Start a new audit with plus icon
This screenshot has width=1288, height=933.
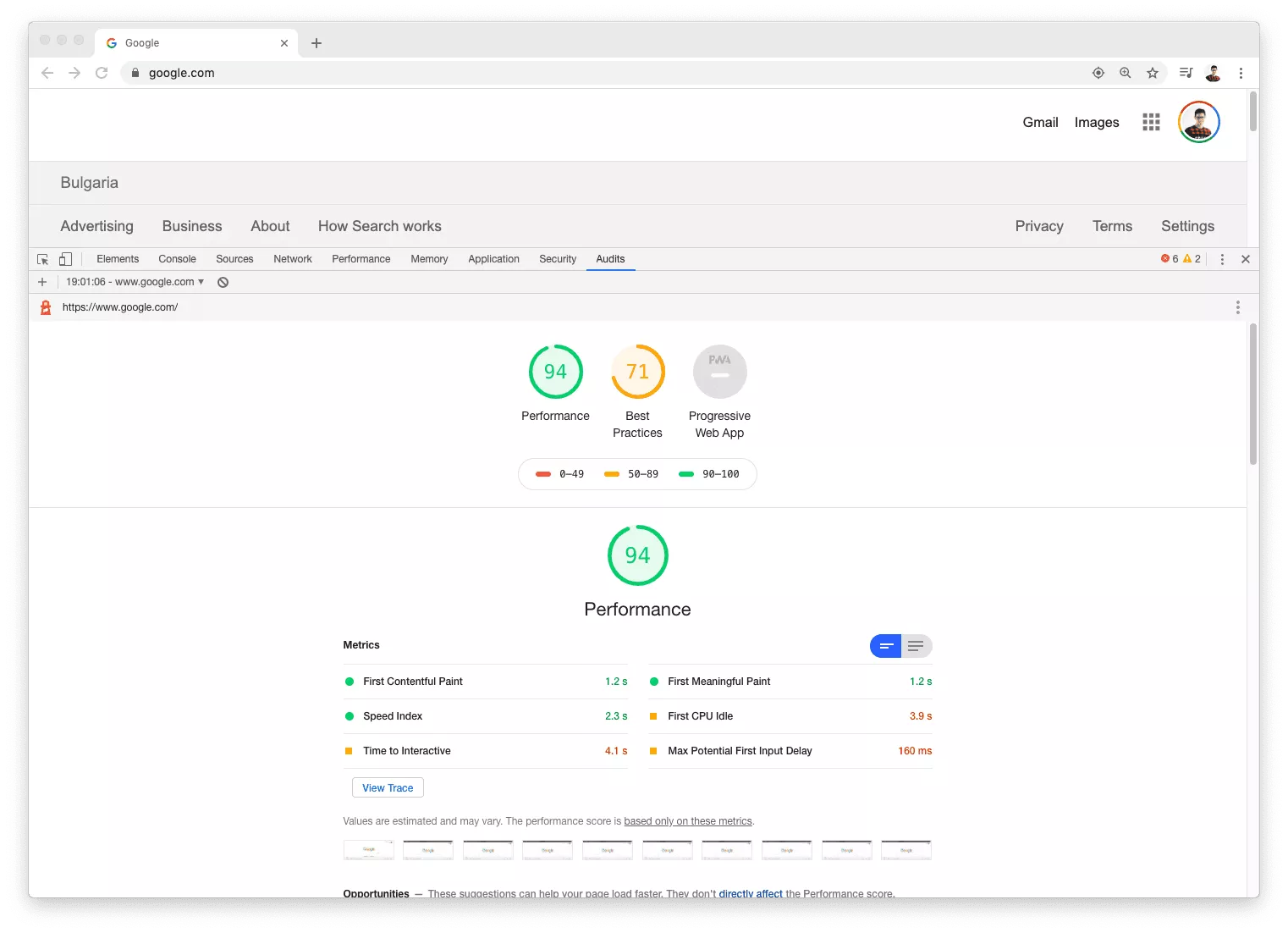(x=42, y=282)
